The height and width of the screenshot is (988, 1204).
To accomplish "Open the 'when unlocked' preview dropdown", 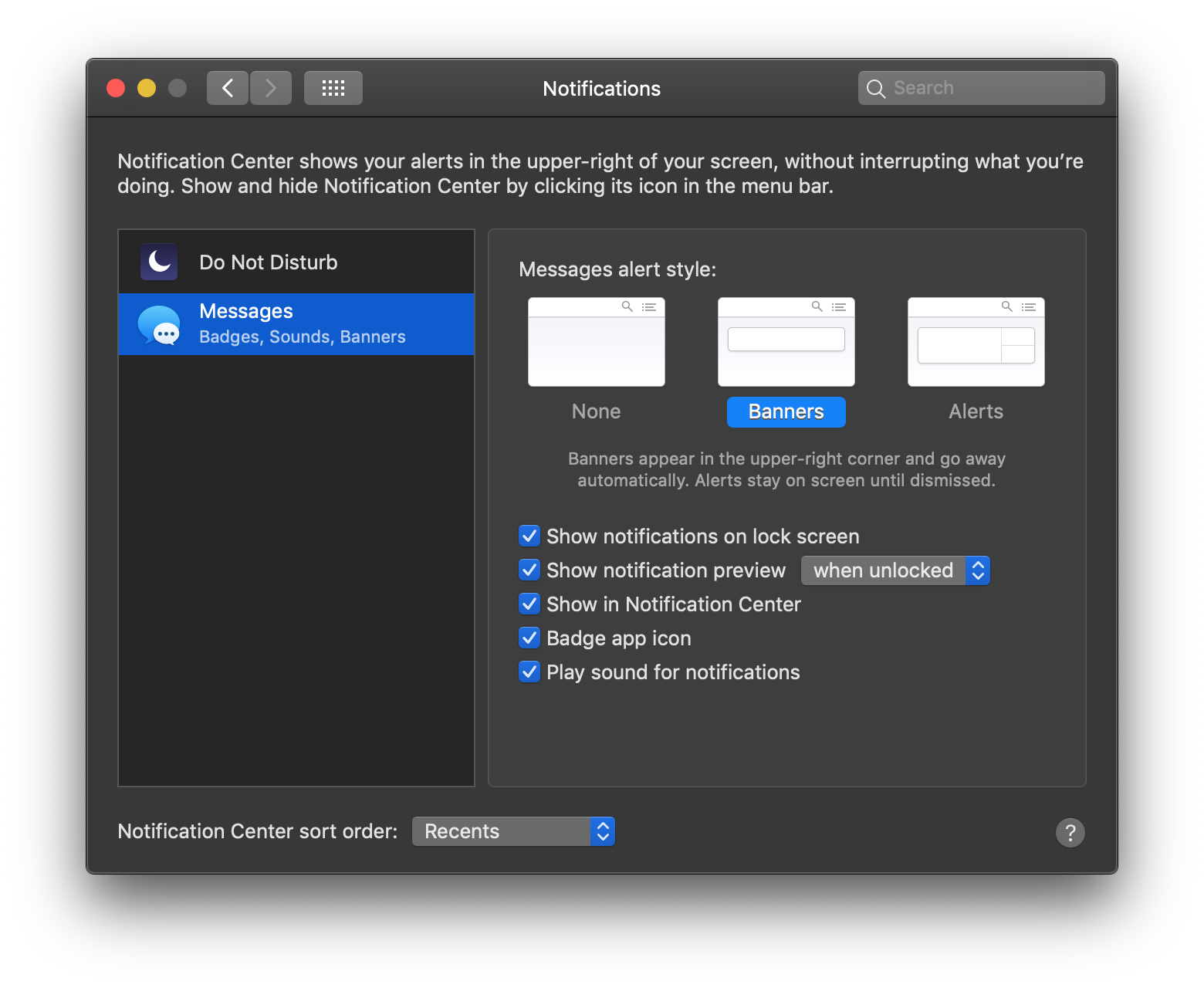I will click(895, 570).
